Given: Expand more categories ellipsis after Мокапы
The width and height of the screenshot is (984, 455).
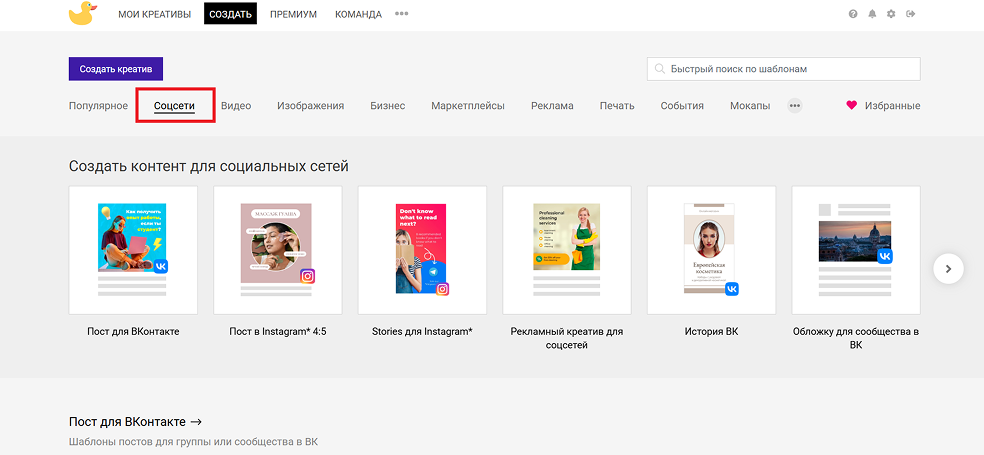Looking at the screenshot, I should coord(795,105).
